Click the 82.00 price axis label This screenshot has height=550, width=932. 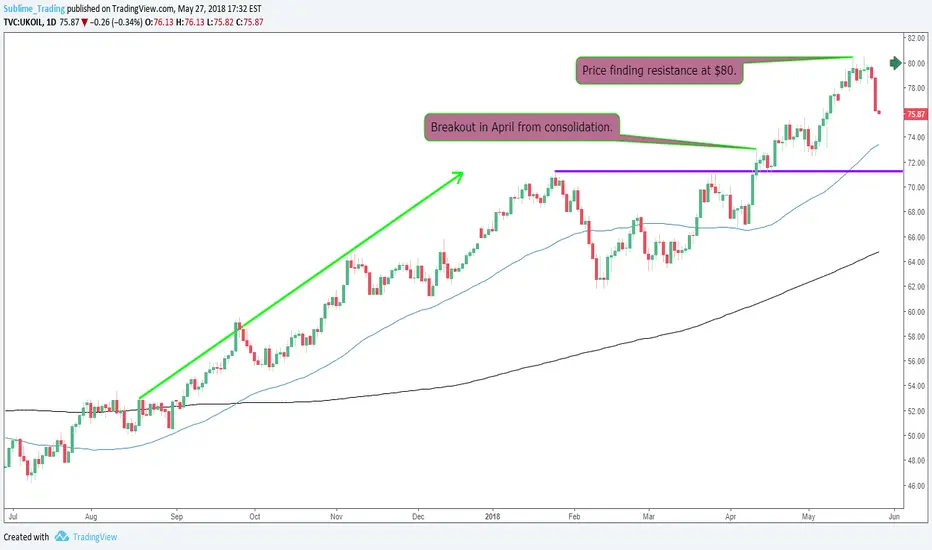(916, 38)
